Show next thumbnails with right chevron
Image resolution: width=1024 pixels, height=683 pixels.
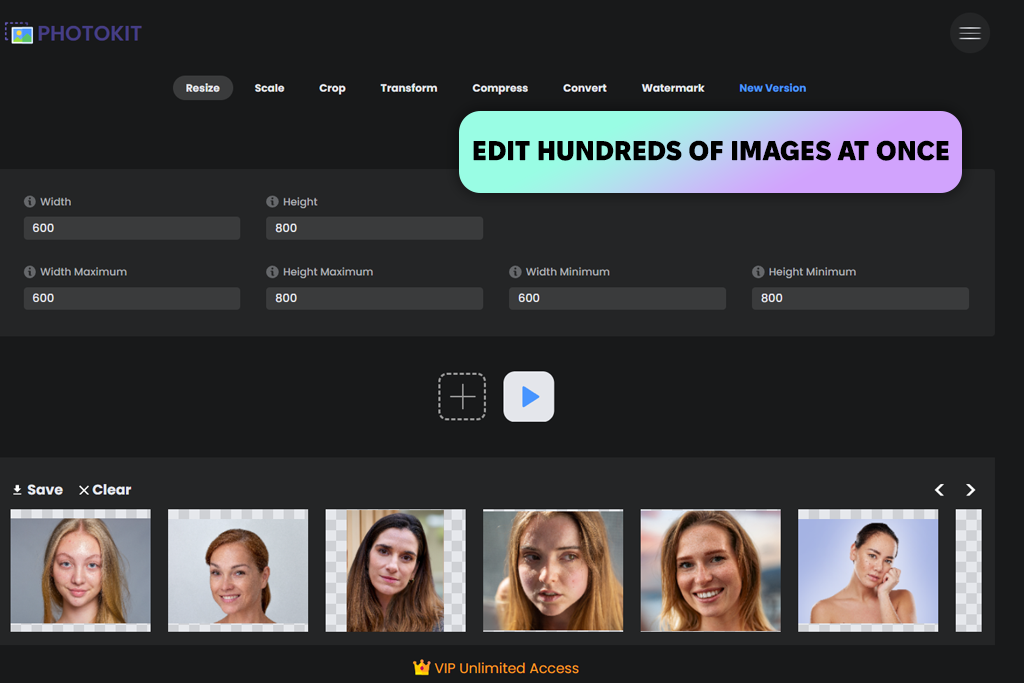970,490
